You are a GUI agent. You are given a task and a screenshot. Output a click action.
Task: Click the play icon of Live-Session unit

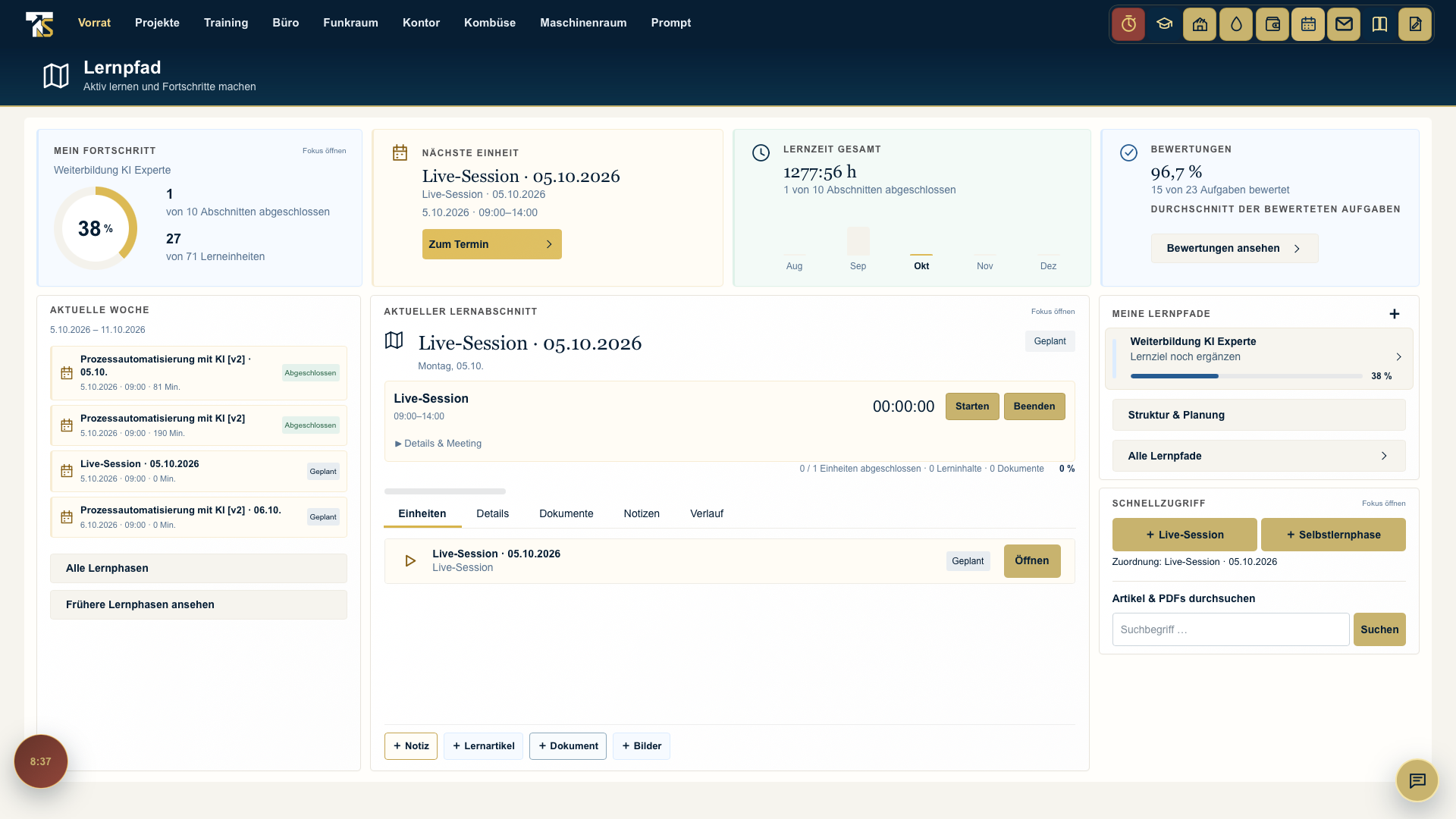pyautogui.click(x=410, y=561)
